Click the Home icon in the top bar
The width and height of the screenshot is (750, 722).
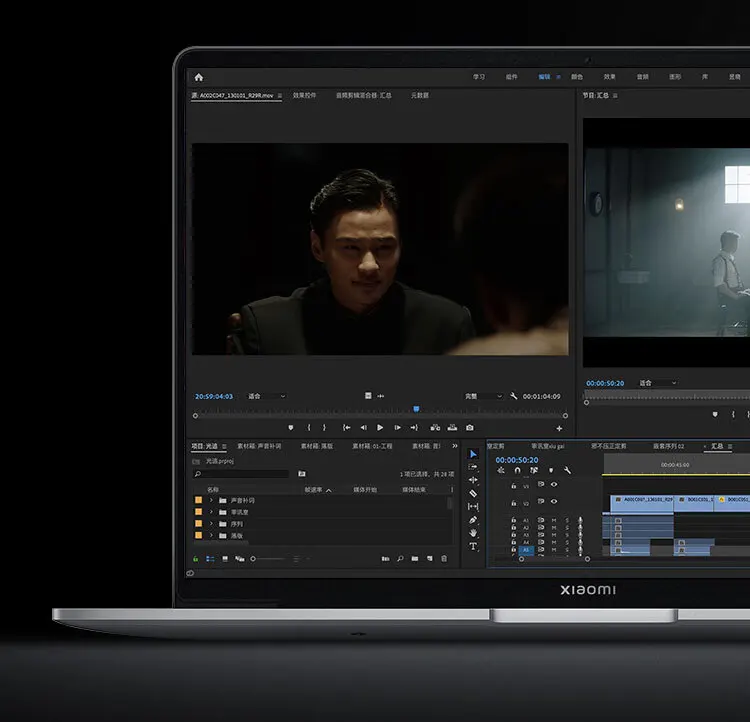click(198, 77)
